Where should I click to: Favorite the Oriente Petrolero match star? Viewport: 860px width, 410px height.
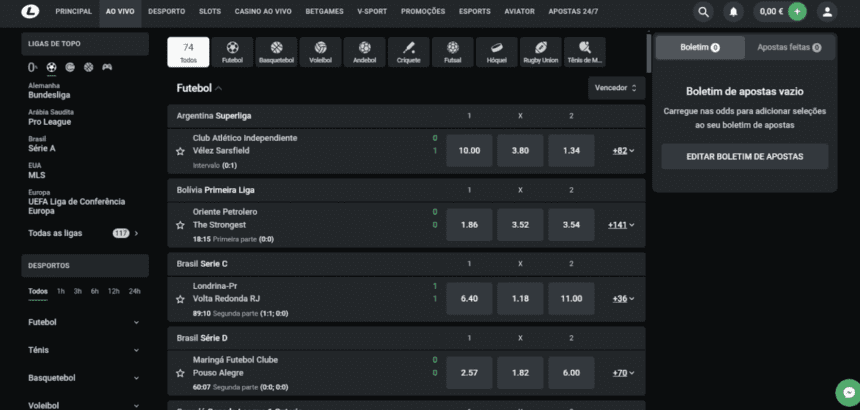point(180,225)
